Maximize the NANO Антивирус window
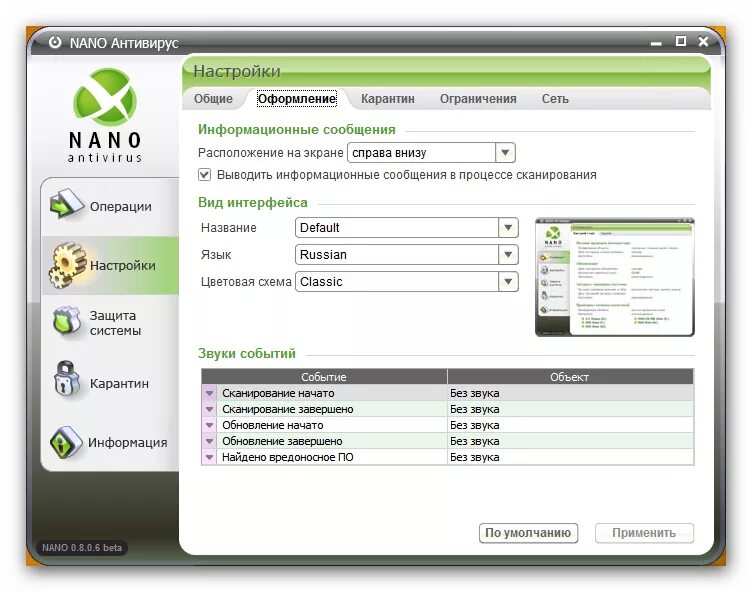Image resolution: width=752 pixels, height=592 pixels. click(x=681, y=41)
